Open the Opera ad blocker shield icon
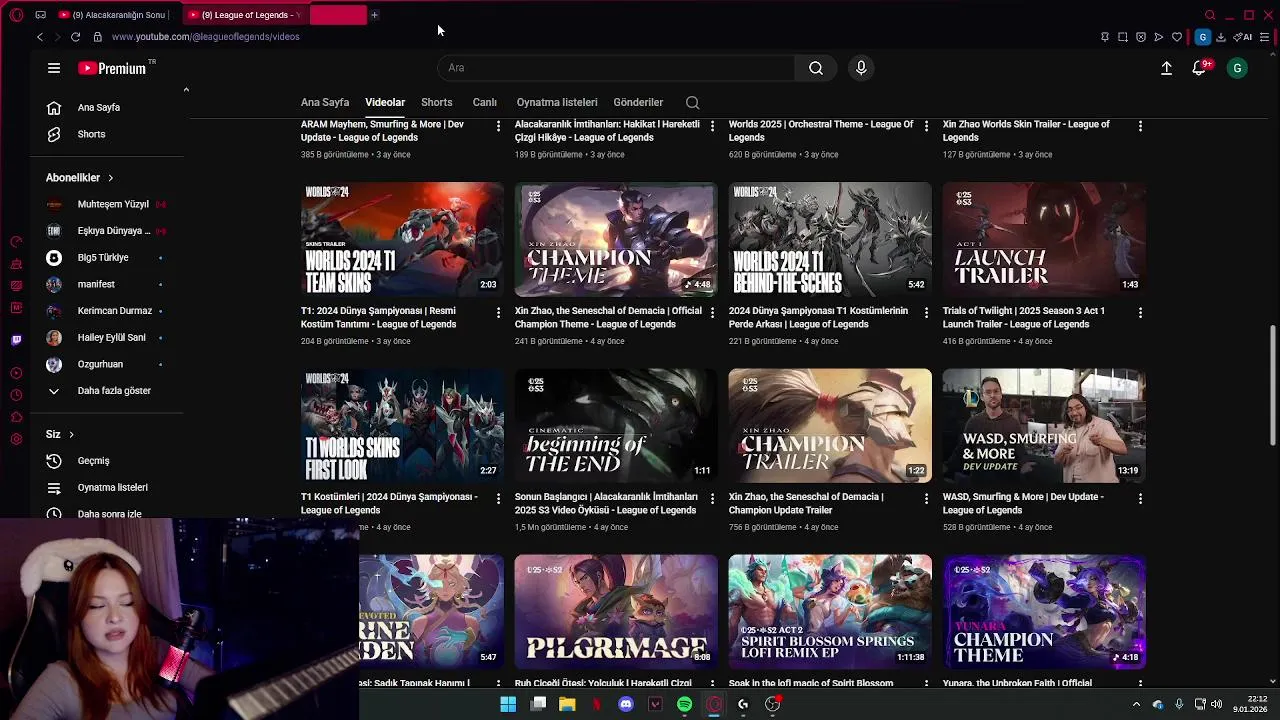 coord(1141,37)
